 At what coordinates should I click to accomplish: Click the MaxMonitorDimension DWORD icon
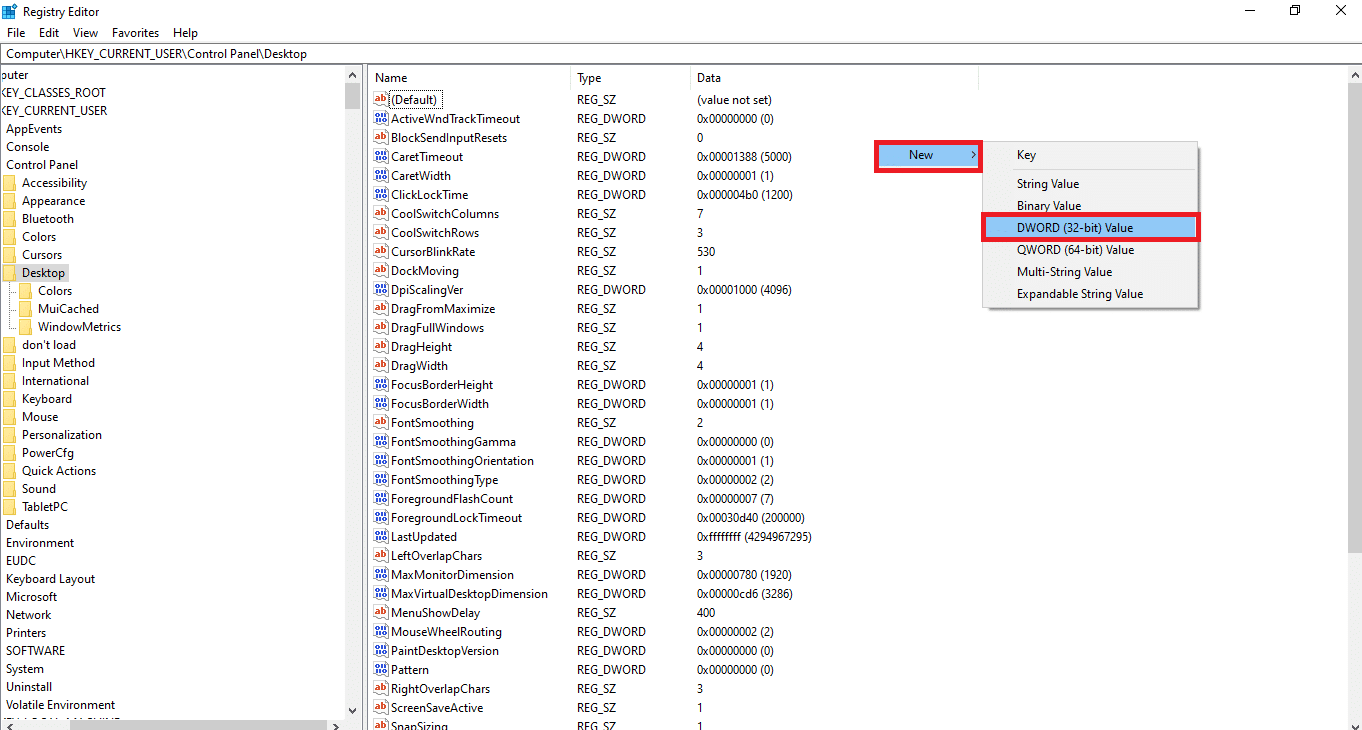(380, 575)
